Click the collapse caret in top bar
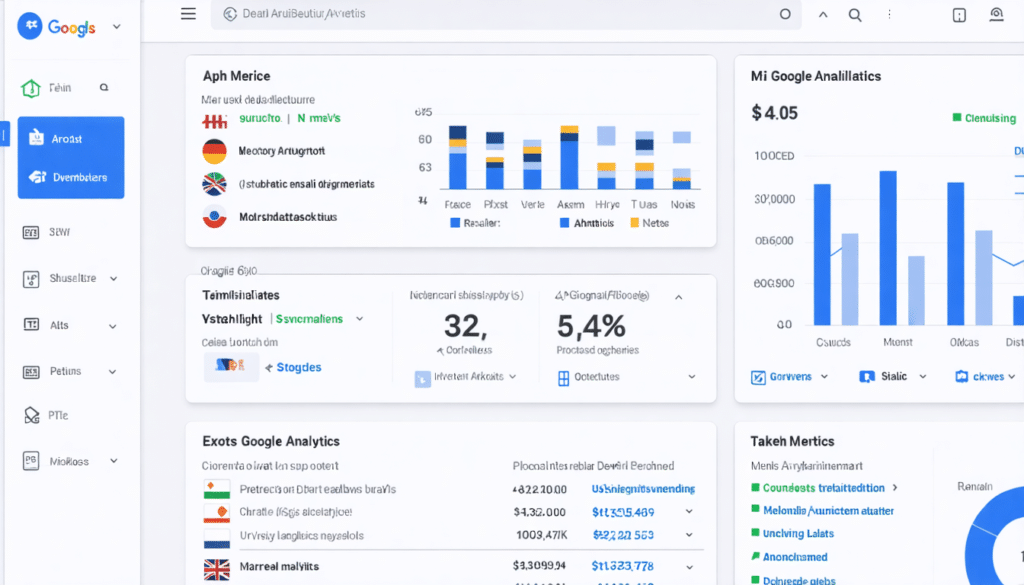This screenshot has height=585, width=1024. point(823,14)
